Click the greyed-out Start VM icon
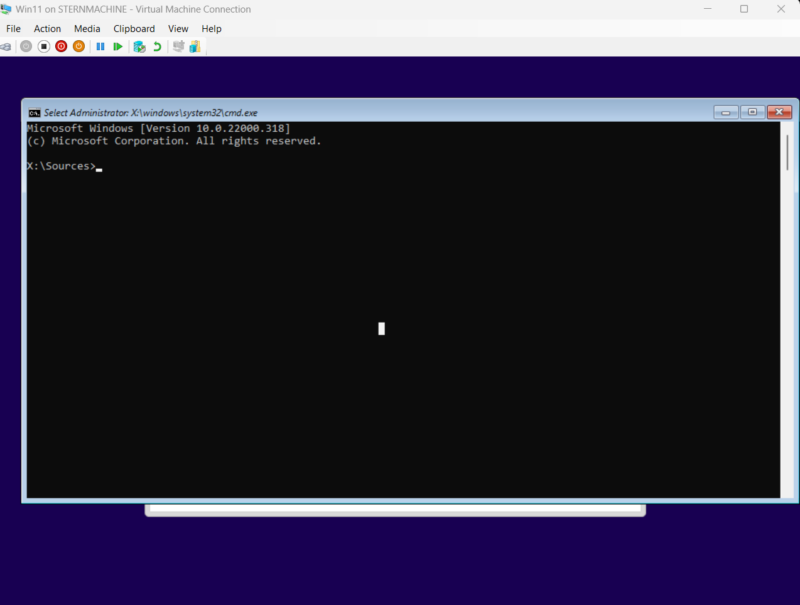 (x=26, y=47)
